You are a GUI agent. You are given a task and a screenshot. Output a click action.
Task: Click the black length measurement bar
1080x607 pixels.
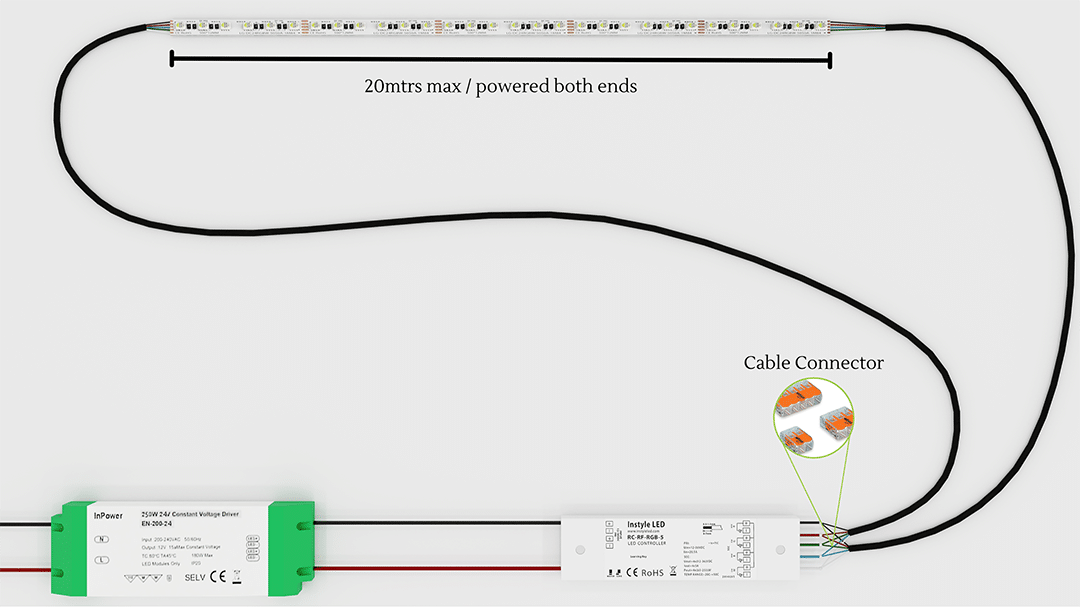point(500,61)
